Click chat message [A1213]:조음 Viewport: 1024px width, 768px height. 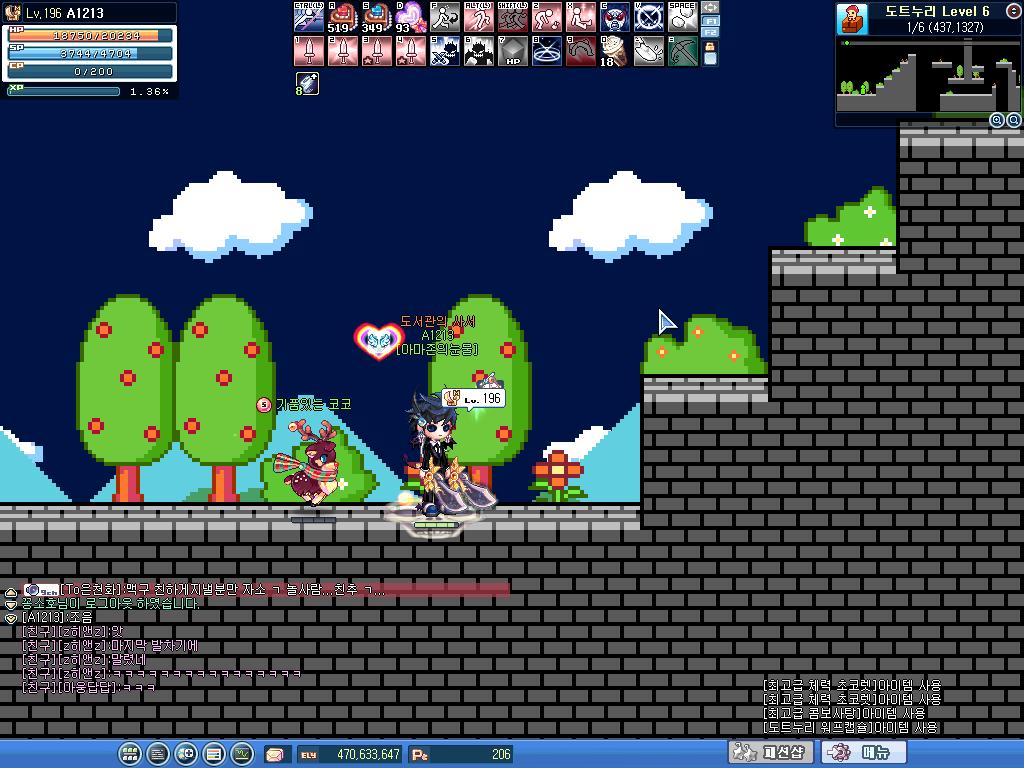click(x=57, y=617)
